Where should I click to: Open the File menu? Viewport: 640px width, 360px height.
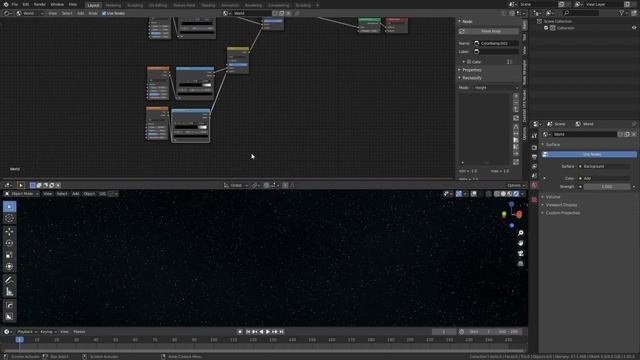tap(15, 4)
